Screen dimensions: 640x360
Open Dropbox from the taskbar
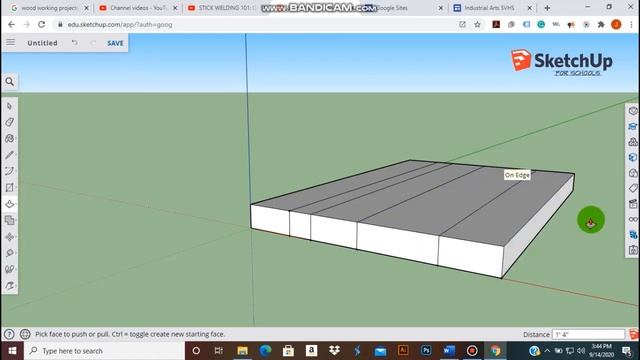point(334,351)
